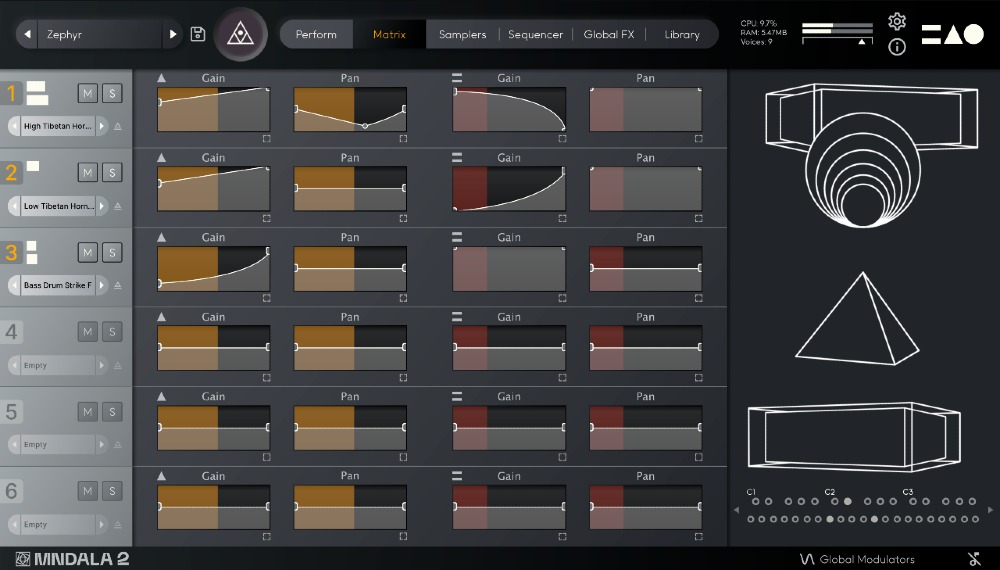1000x570 pixels.
Task: Click the central triangle logo button
Action: (x=240, y=34)
